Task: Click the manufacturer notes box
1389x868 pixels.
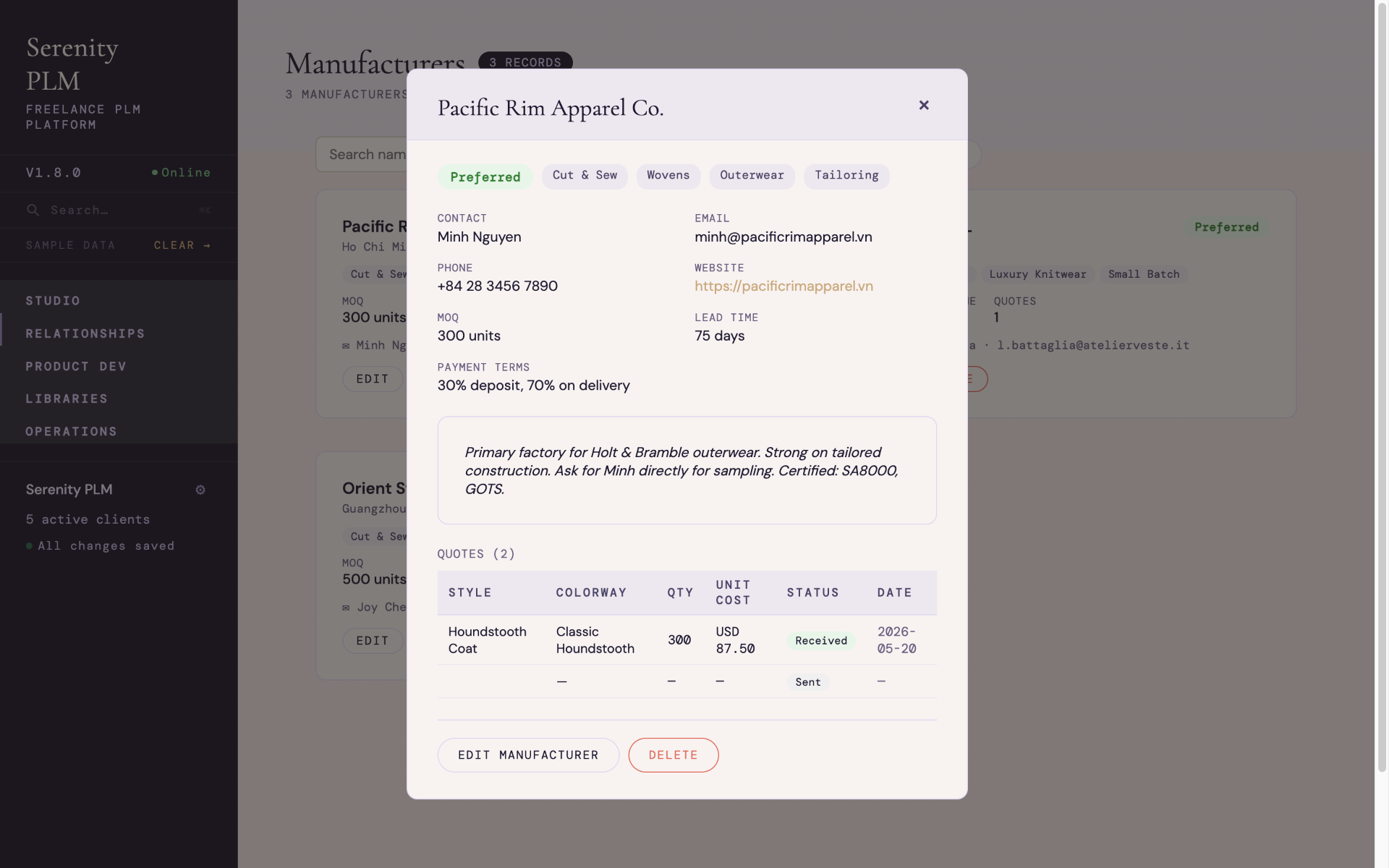Action: [687, 470]
